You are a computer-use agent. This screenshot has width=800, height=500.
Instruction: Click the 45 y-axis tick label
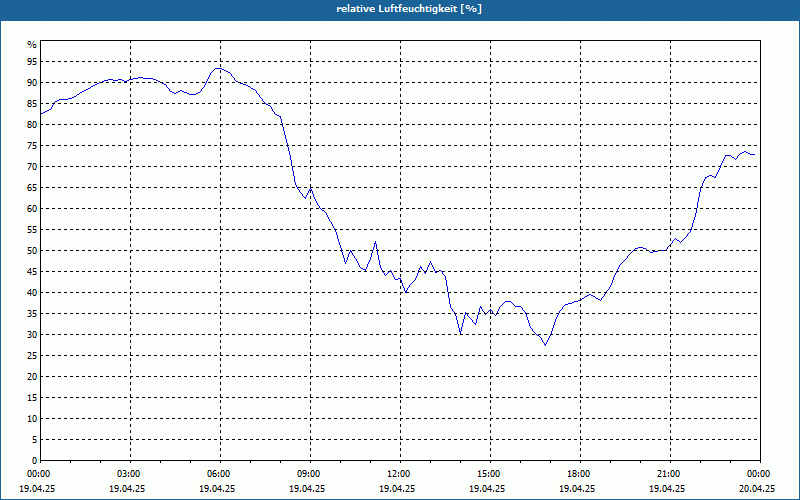click(32, 272)
